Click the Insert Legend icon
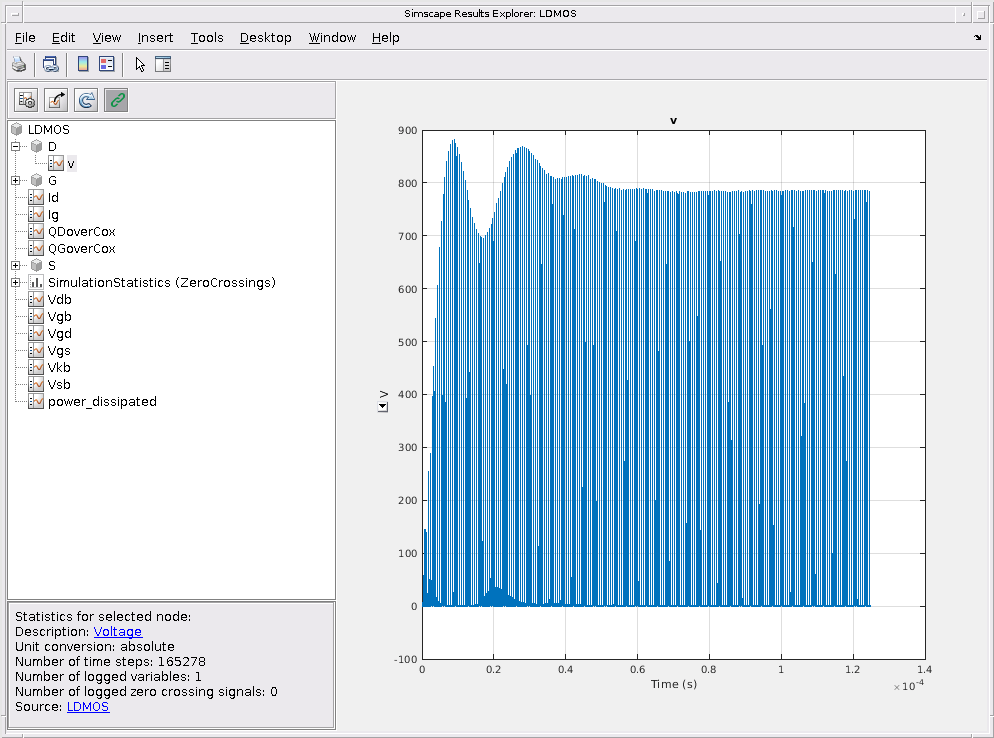994x738 pixels. coord(106,65)
